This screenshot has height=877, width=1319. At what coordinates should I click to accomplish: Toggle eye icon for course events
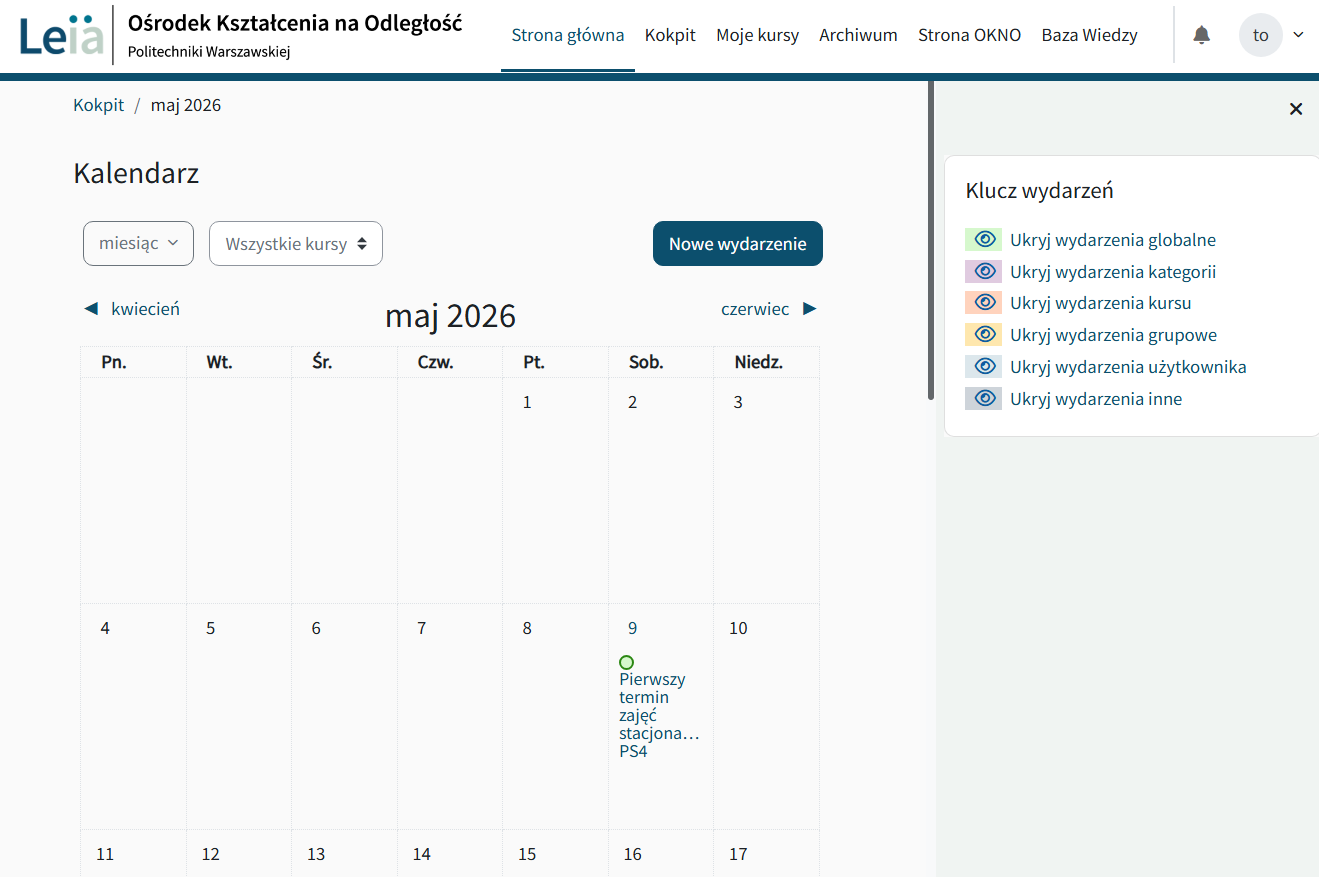coord(983,302)
